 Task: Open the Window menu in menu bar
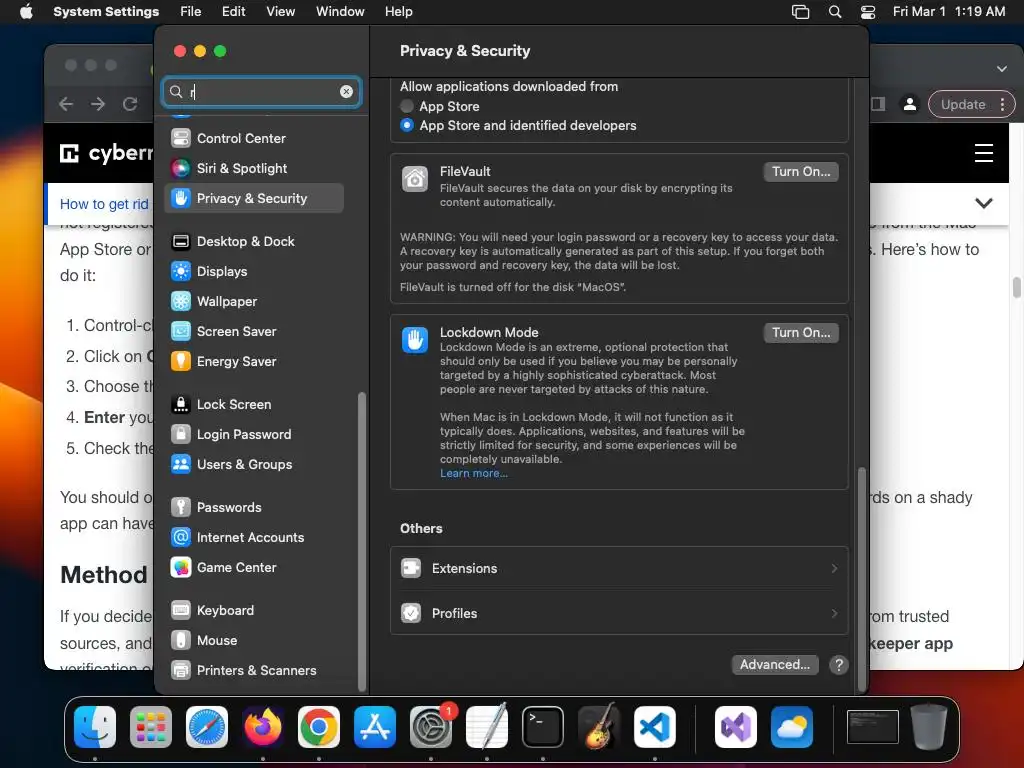[340, 11]
